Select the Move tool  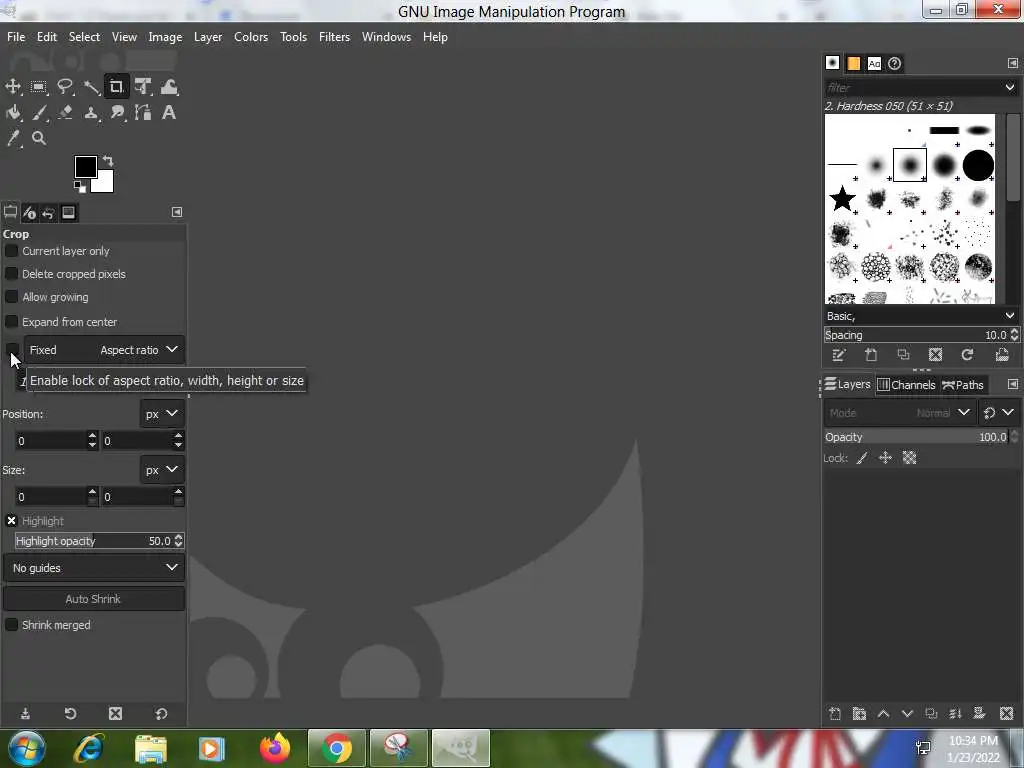pyautogui.click(x=13, y=87)
